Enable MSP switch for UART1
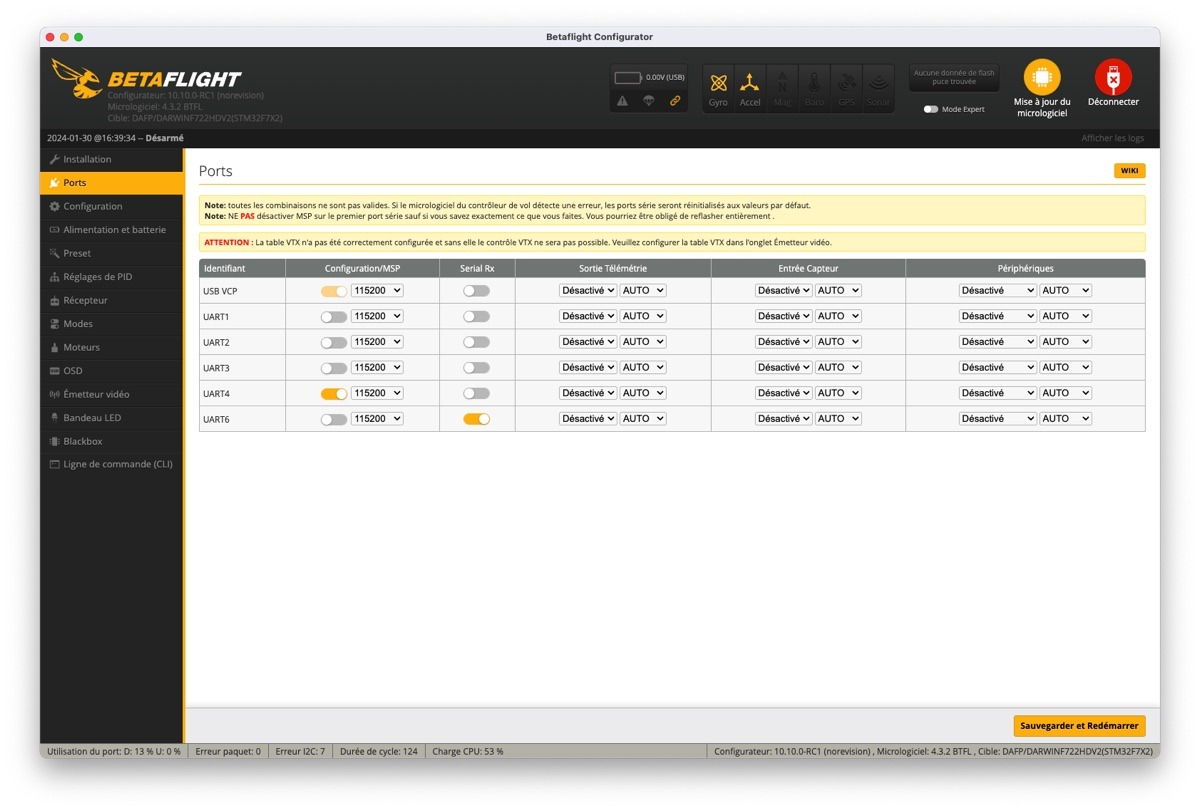 pyautogui.click(x=334, y=316)
